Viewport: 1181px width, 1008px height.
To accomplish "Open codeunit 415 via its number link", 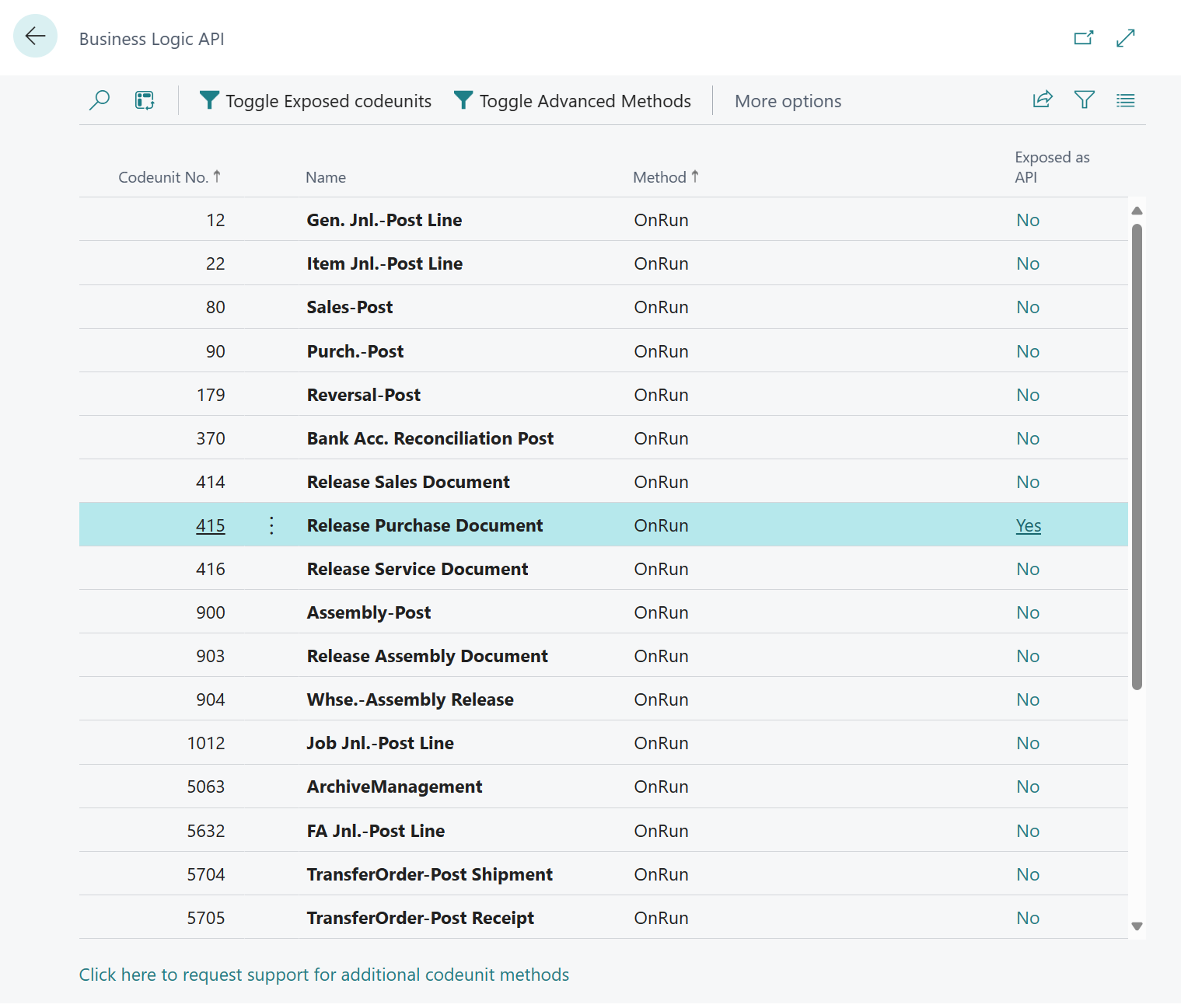I will (x=210, y=525).
